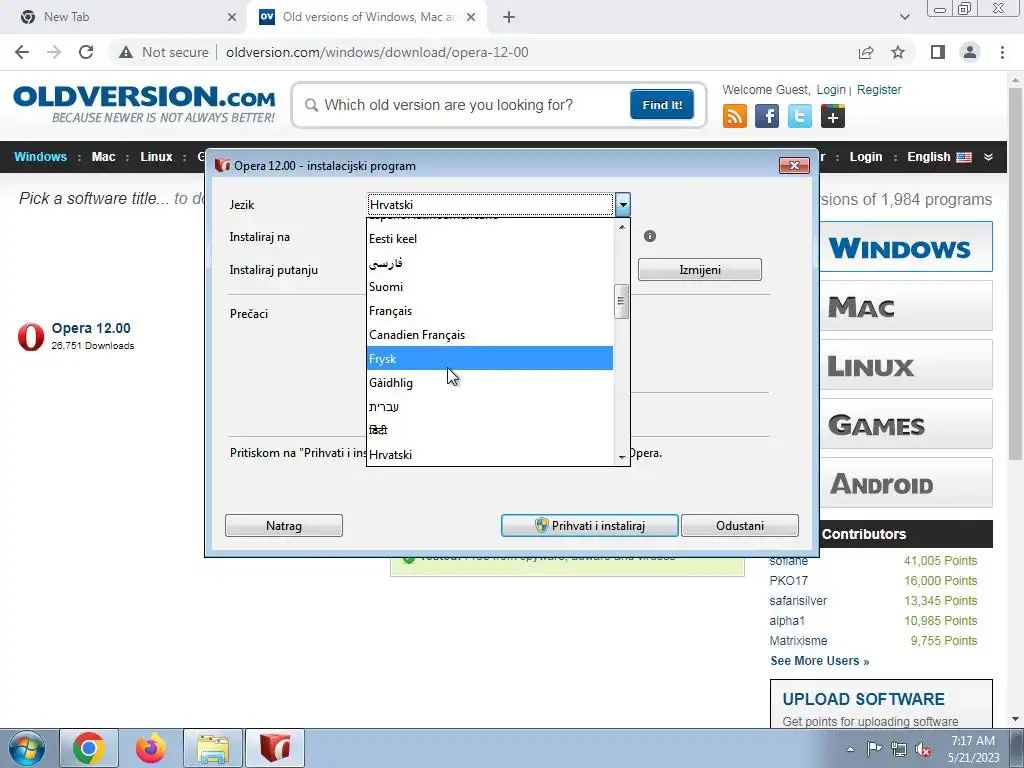This screenshot has width=1024, height=768.
Task: Click the See More Users link
Action: (820, 661)
